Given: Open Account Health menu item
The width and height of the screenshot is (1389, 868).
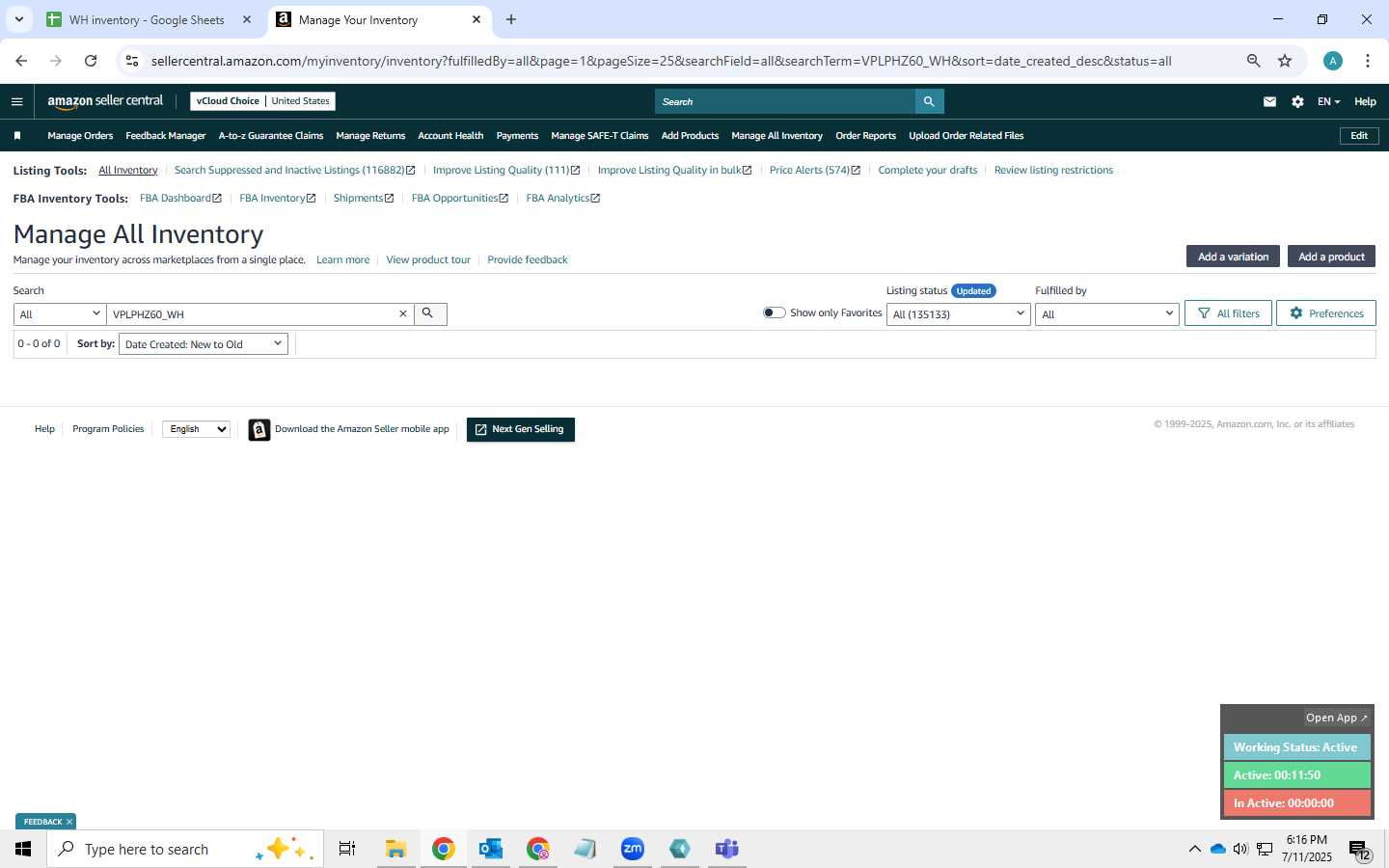Looking at the screenshot, I should [450, 136].
